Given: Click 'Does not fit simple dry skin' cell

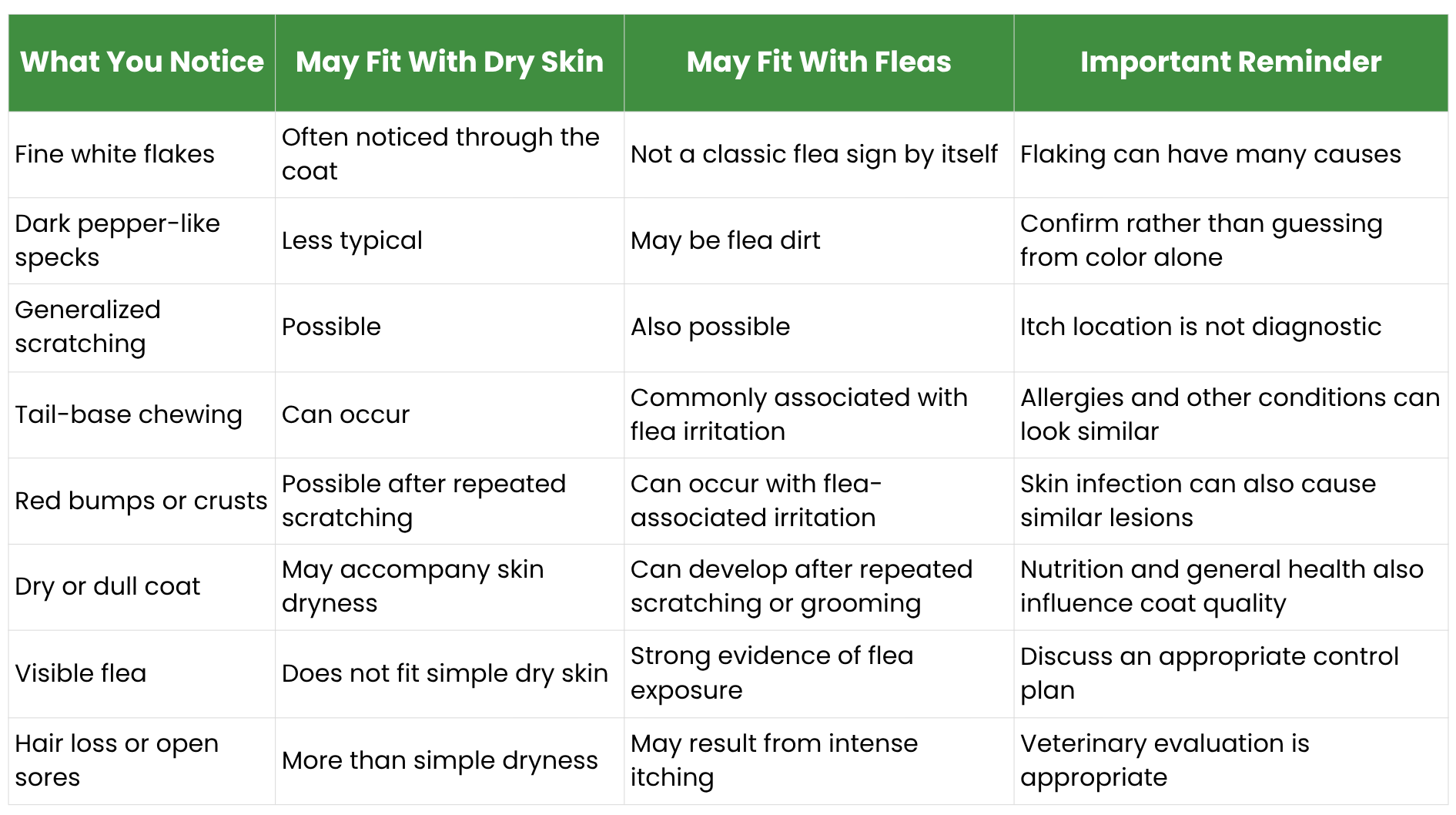Looking at the screenshot, I should (x=450, y=674).
